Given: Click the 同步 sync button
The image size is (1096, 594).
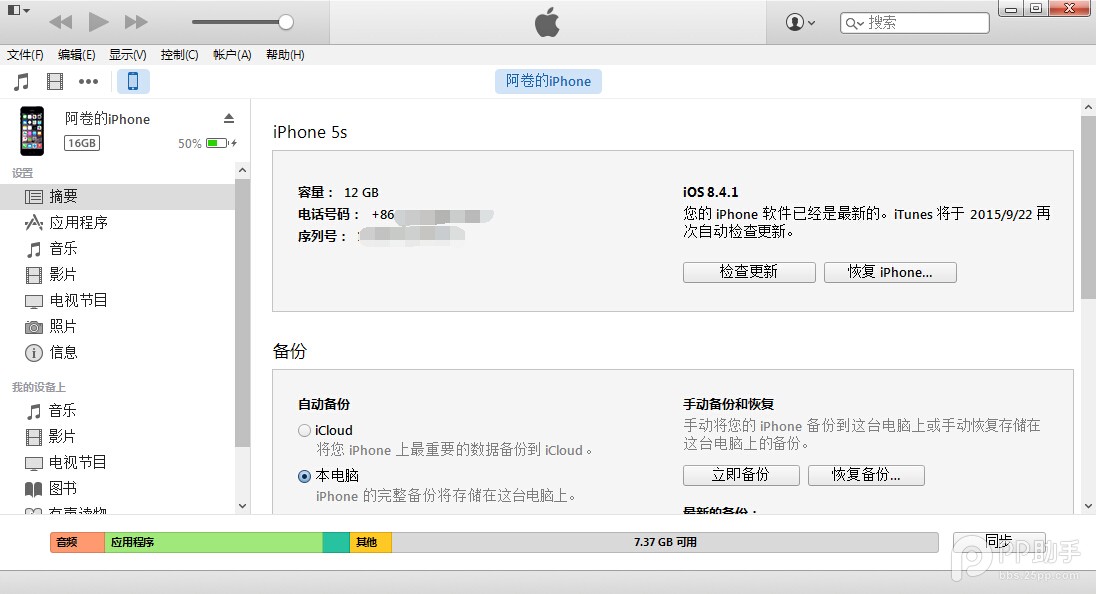Looking at the screenshot, I should [x=999, y=542].
